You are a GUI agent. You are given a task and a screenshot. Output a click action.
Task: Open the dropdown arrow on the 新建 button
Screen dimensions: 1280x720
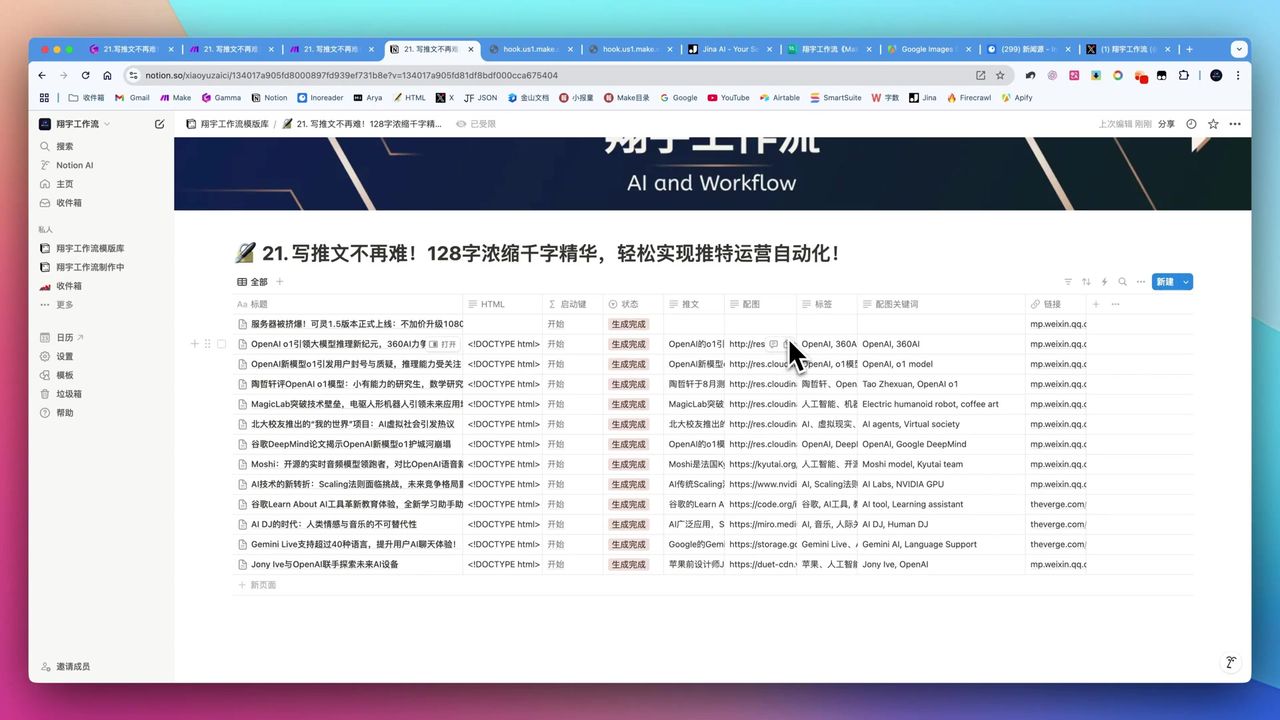[1183, 282]
